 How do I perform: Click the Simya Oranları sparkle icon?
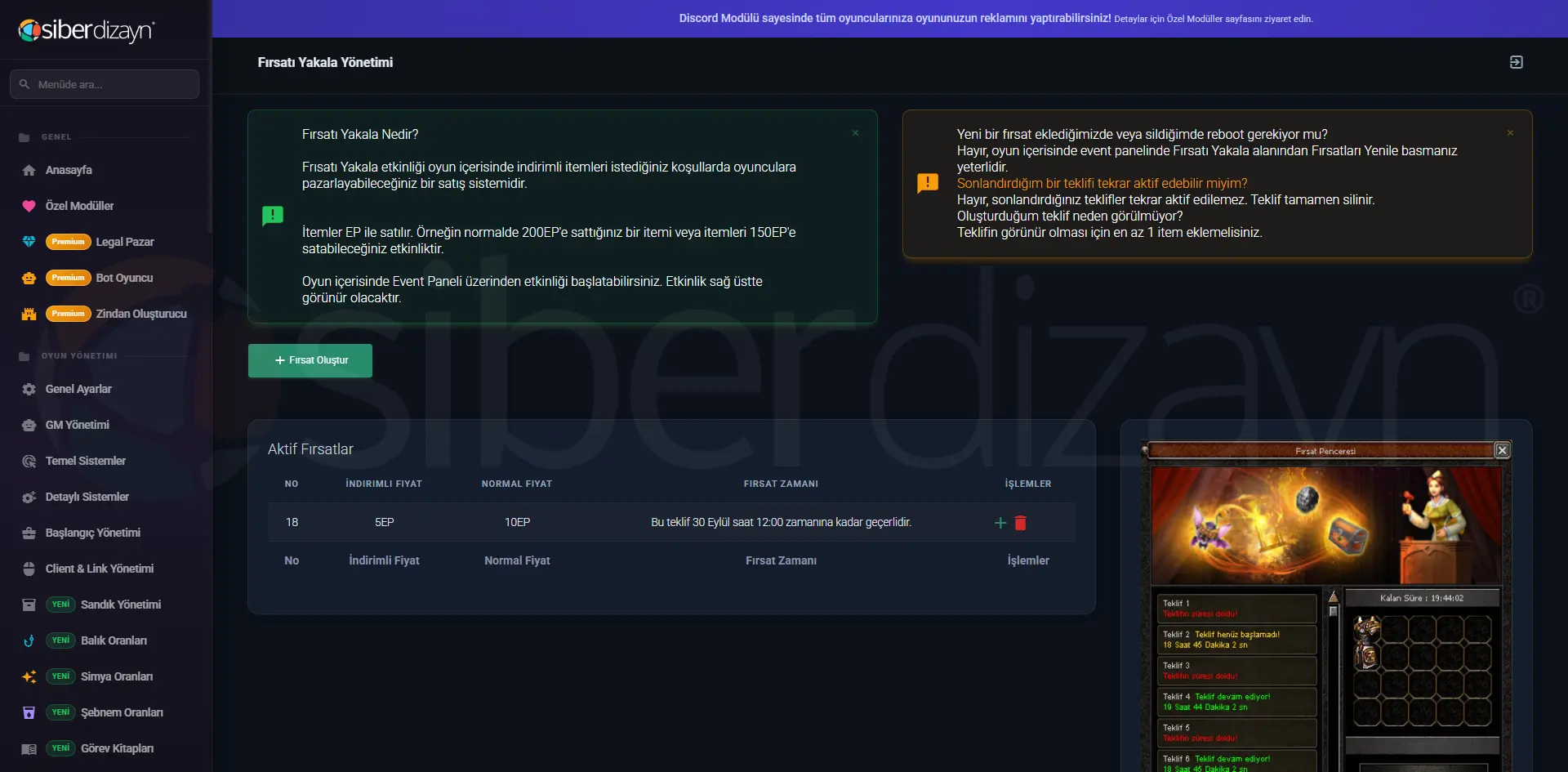pos(29,676)
